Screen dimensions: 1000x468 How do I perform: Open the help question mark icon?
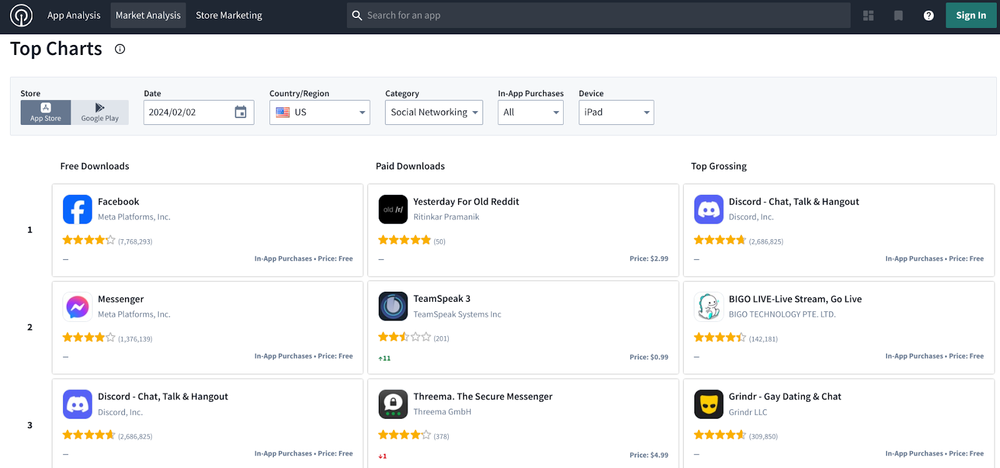(x=928, y=16)
